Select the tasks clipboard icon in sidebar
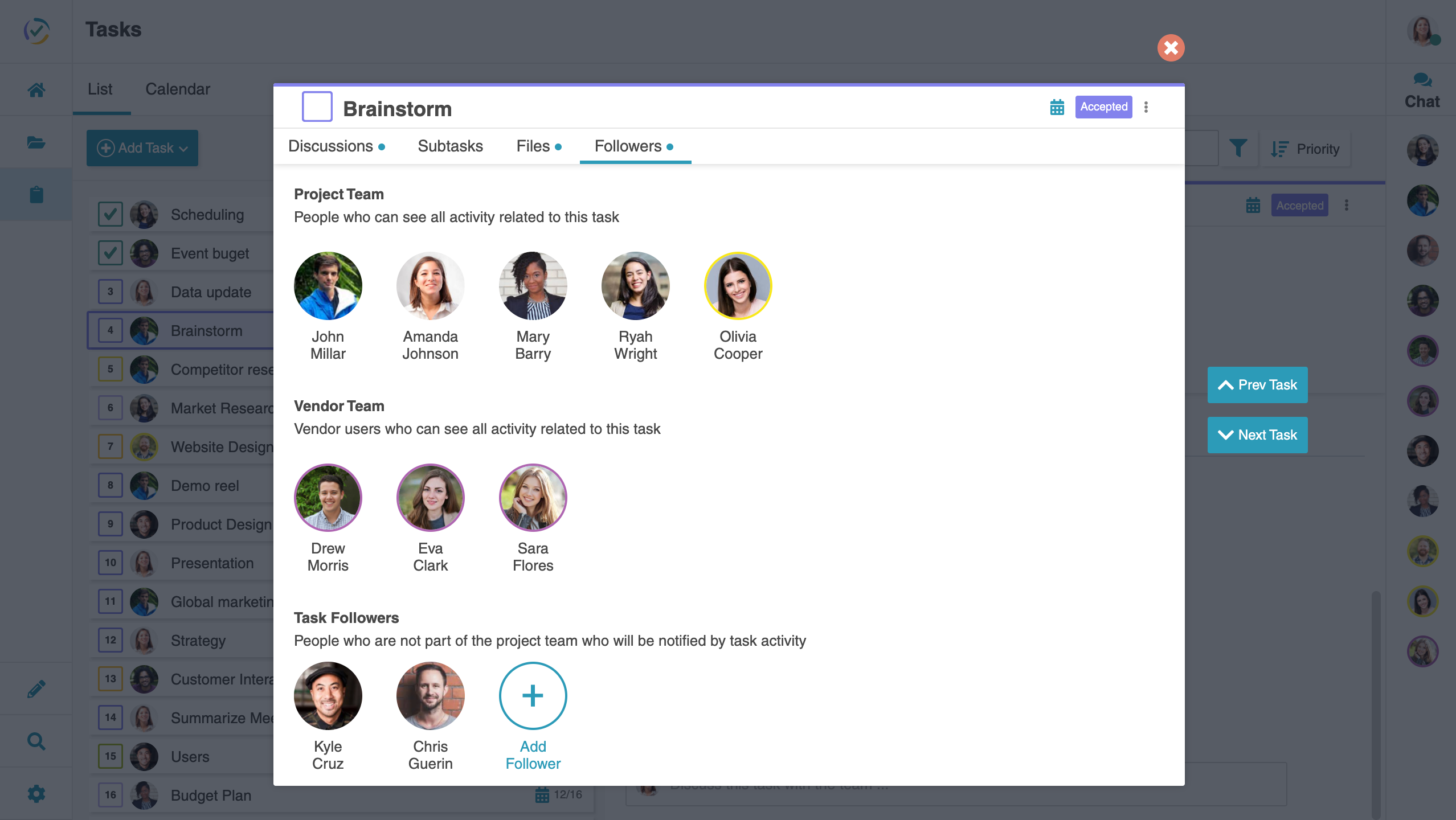This screenshot has height=820, width=1456. pyautogui.click(x=36, y=194)
